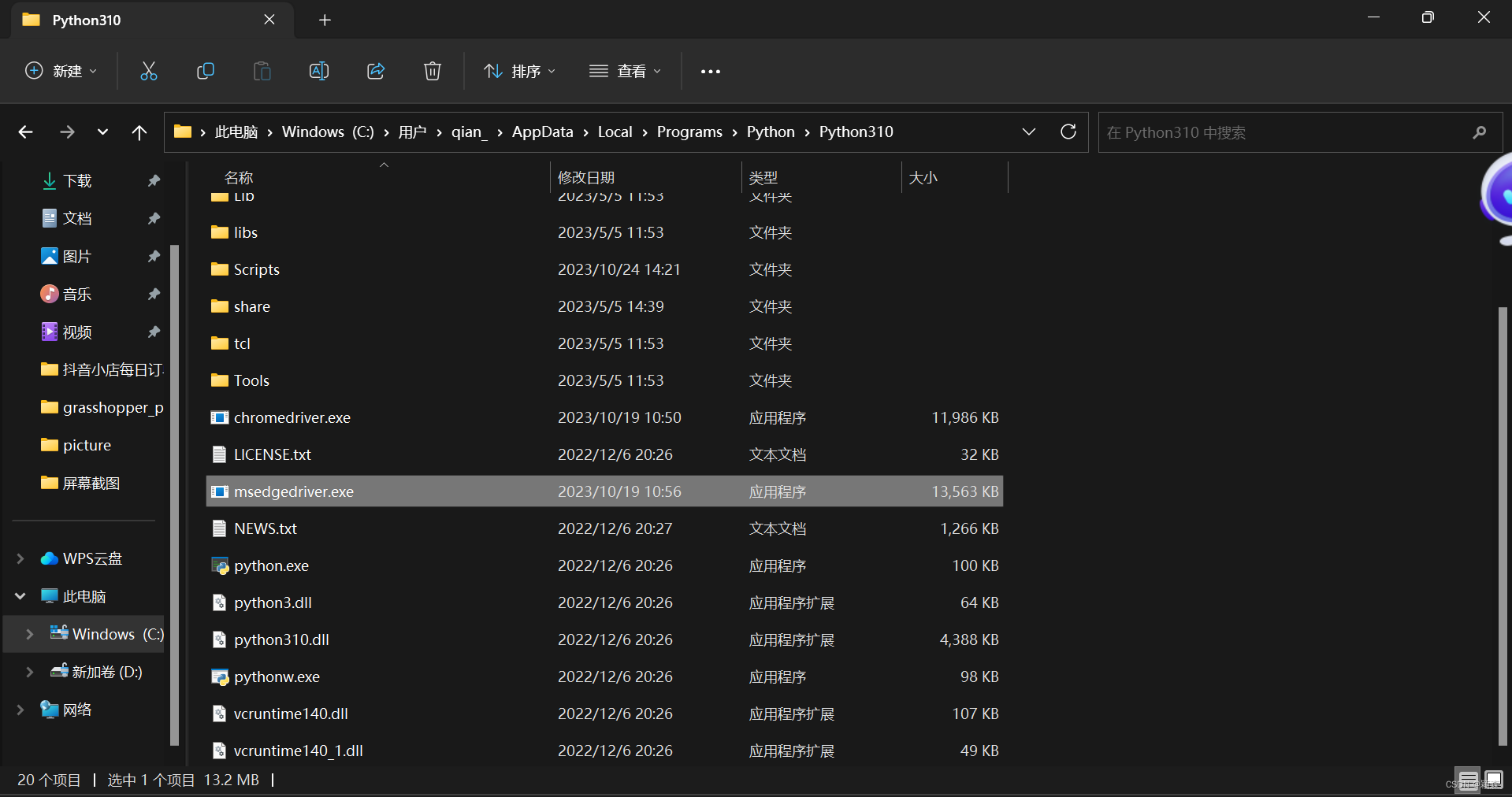The height and width of the screenshot is (797, 1512).
Task: Open a new tab with plus button
Action: point(325,20)
